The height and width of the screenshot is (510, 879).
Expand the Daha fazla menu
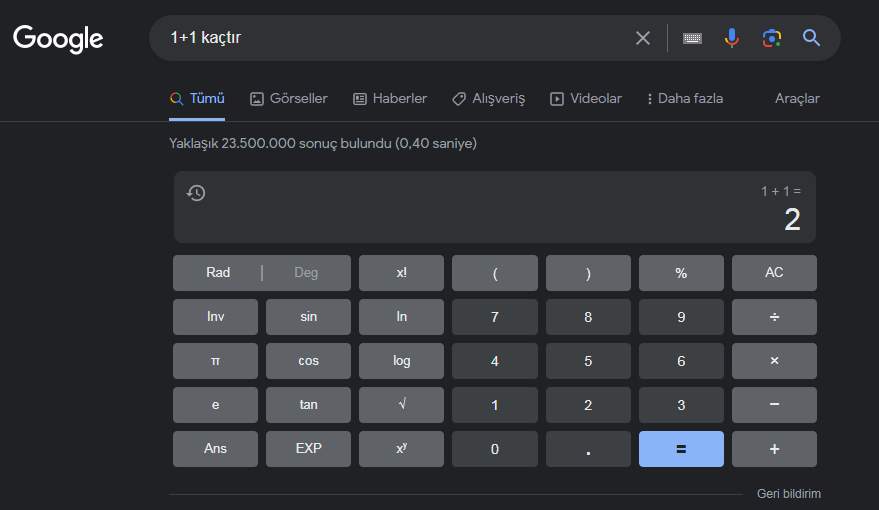click(x=685, y=99)
